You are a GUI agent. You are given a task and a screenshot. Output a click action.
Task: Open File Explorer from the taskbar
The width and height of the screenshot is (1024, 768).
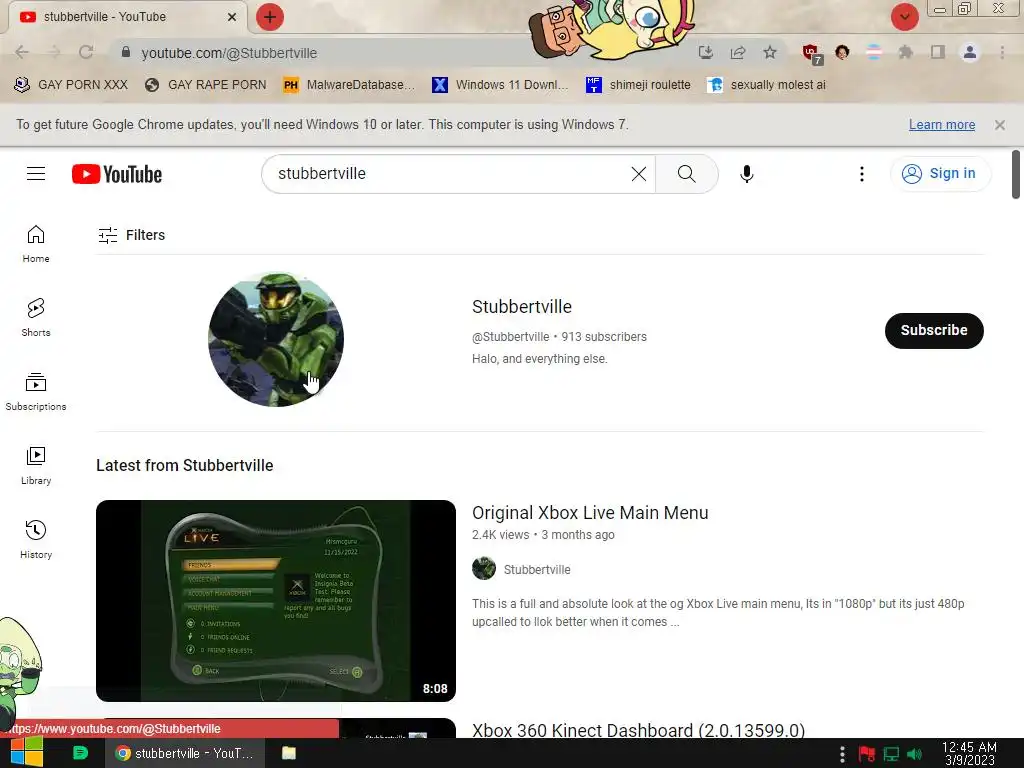pos(289,753)
